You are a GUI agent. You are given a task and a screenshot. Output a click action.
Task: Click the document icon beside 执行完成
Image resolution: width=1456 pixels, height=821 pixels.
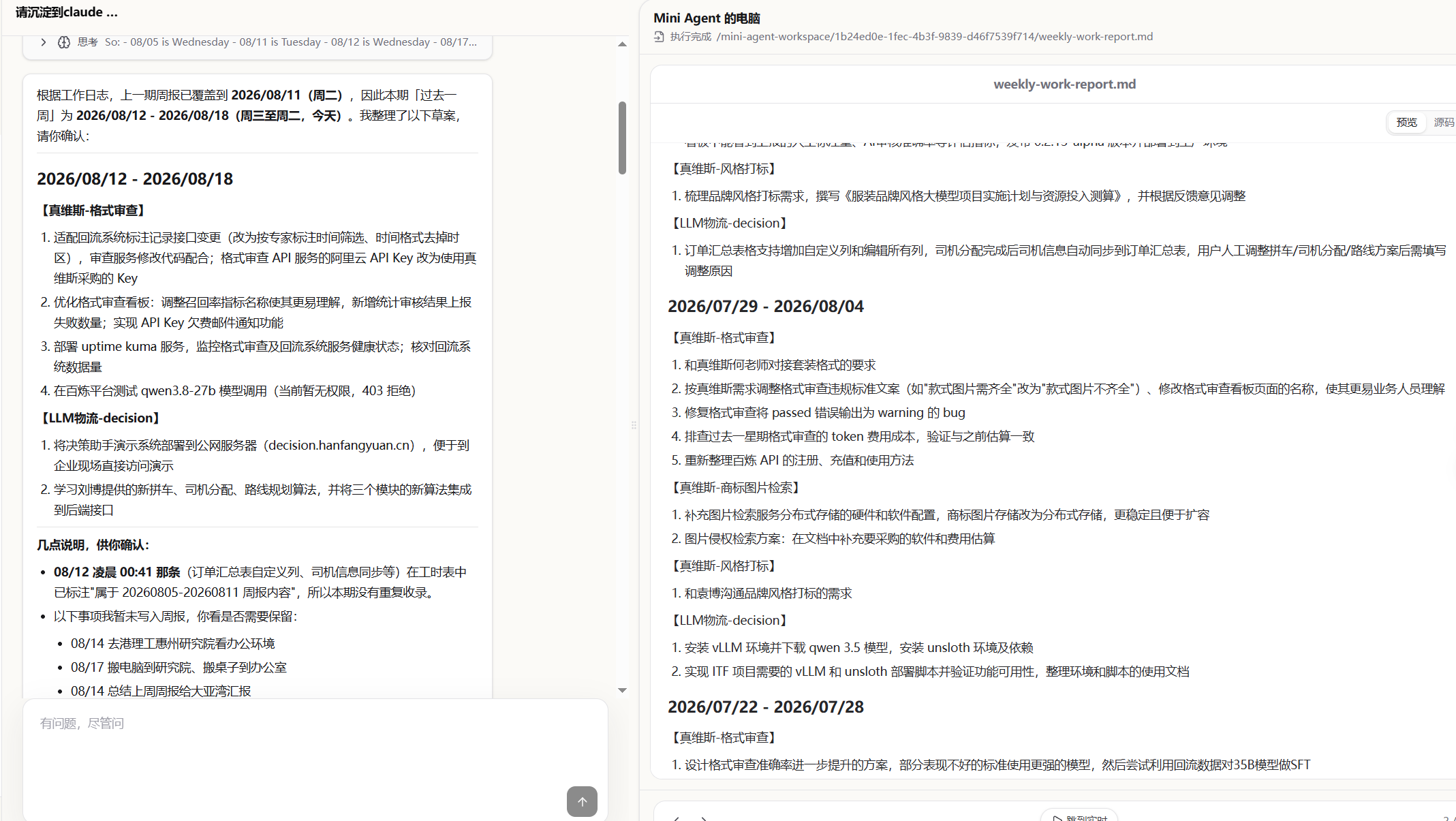(659, 37)
